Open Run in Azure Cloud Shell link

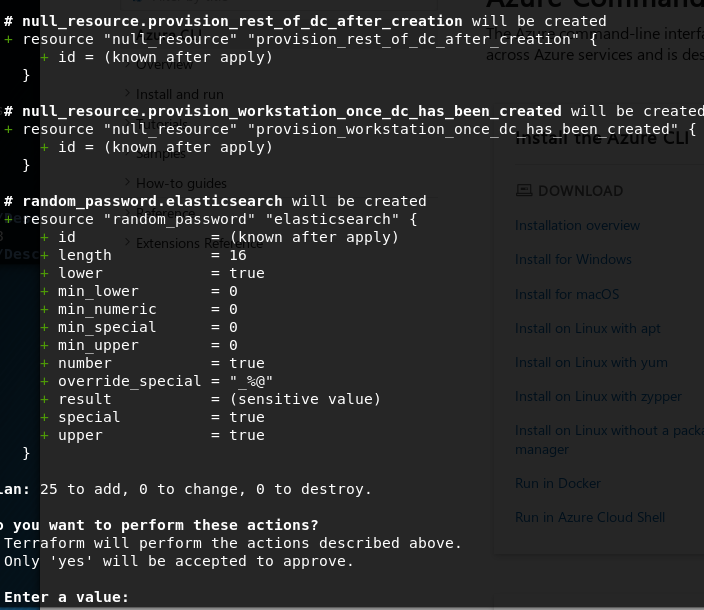click(x=590, y=517)
